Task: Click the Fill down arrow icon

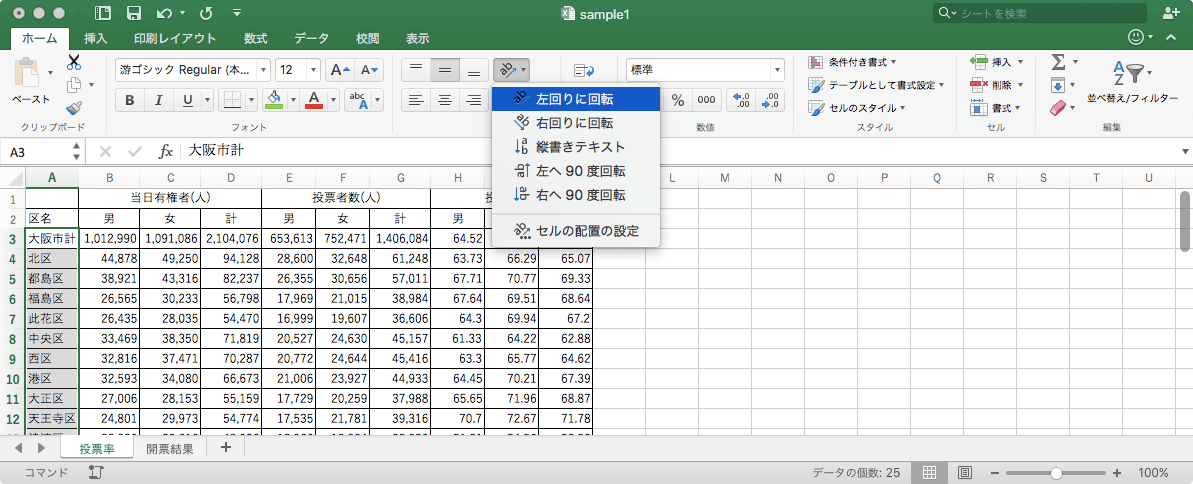Action: (x=1058, y=84)
